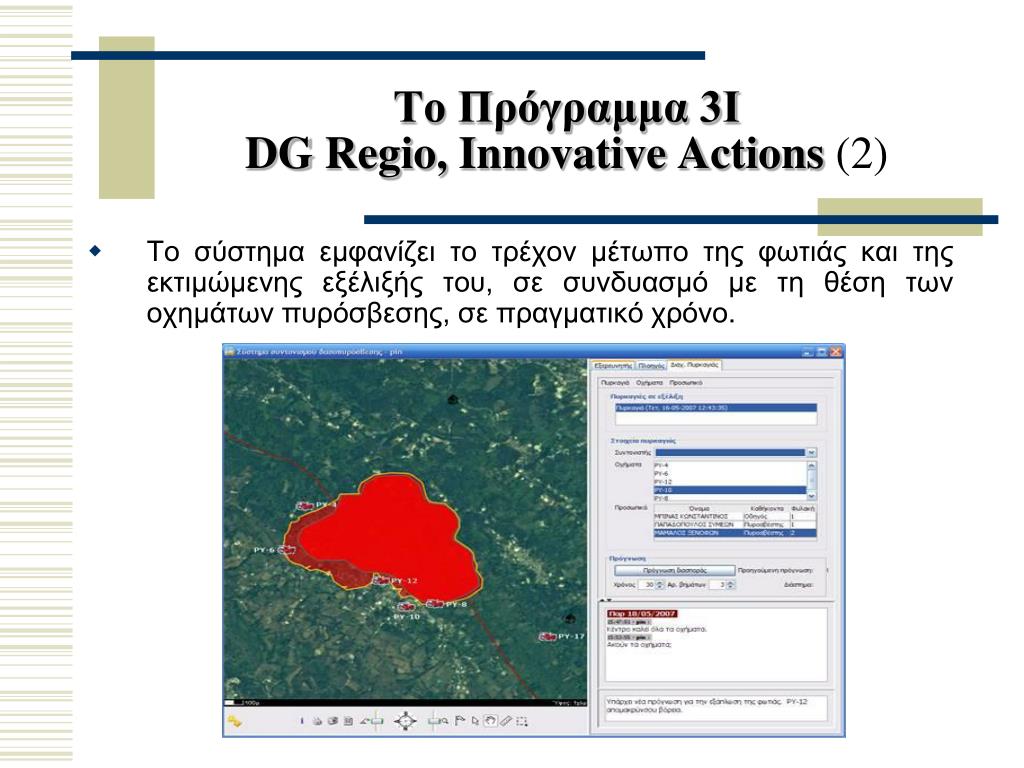Select the info tool in the map toolbar
Viewport: 1024px width, 768px height.
302,721
